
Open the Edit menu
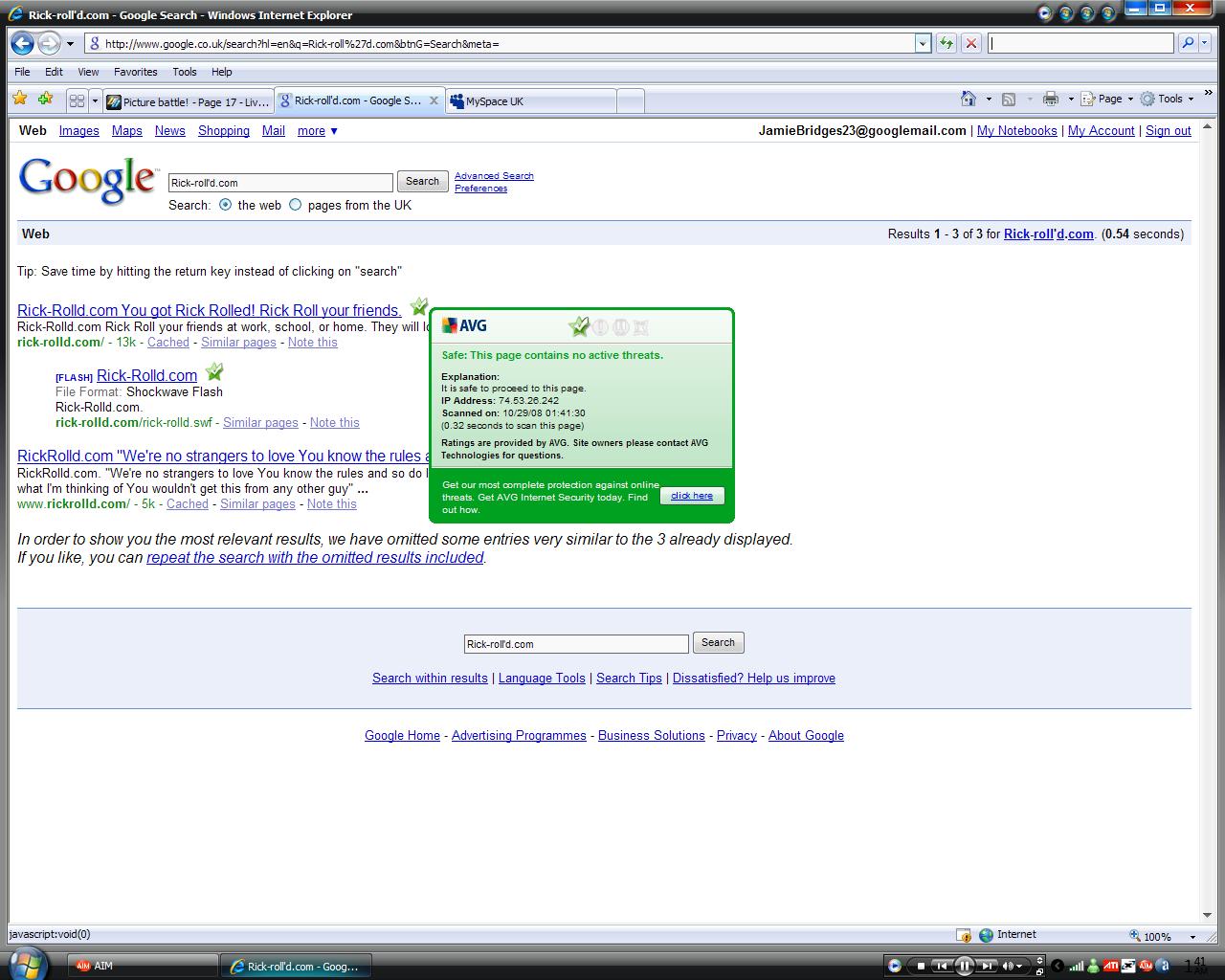[54, 72]
